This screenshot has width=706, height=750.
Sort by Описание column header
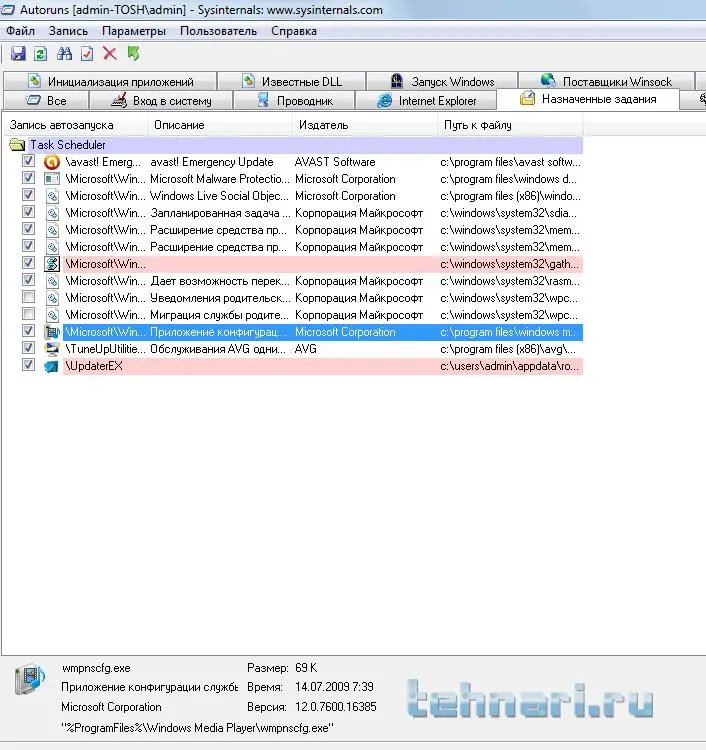220,125
